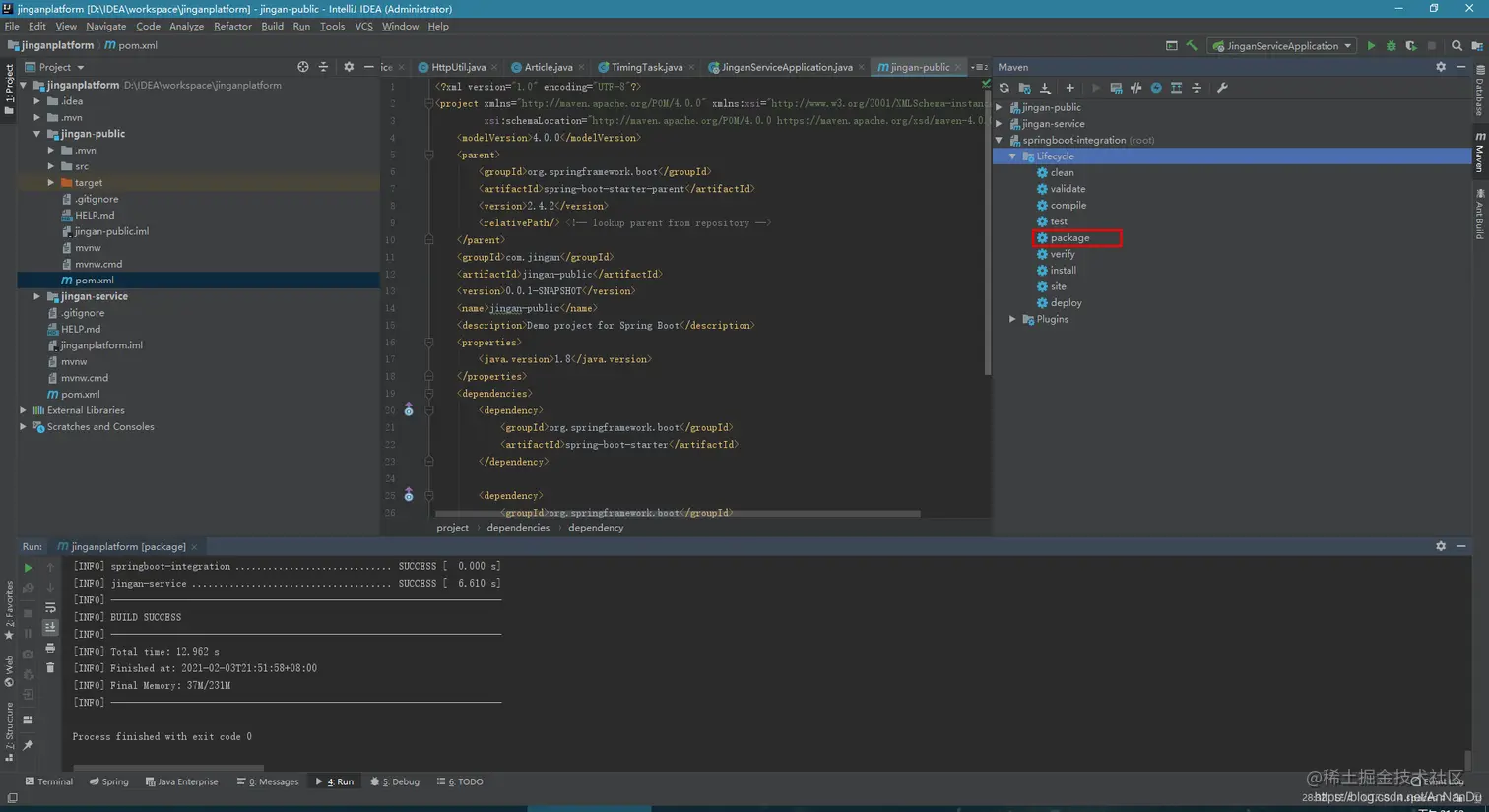The height and width of the screenshot is (812, 1489).
Task: Expand the jingan-service folder in Project tree
Action: (37, 296)
